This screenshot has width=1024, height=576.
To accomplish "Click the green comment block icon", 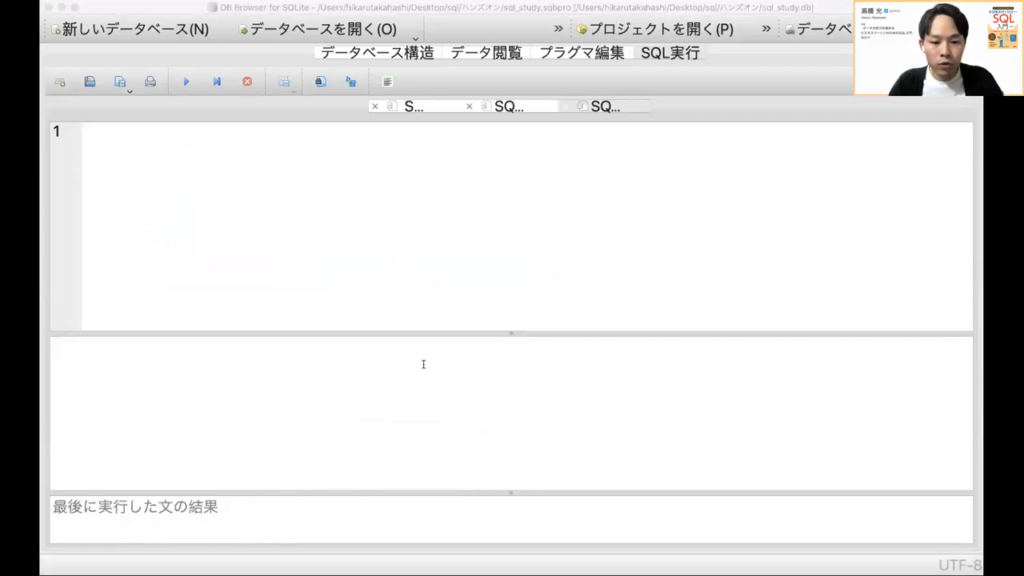I will [387, 82].
